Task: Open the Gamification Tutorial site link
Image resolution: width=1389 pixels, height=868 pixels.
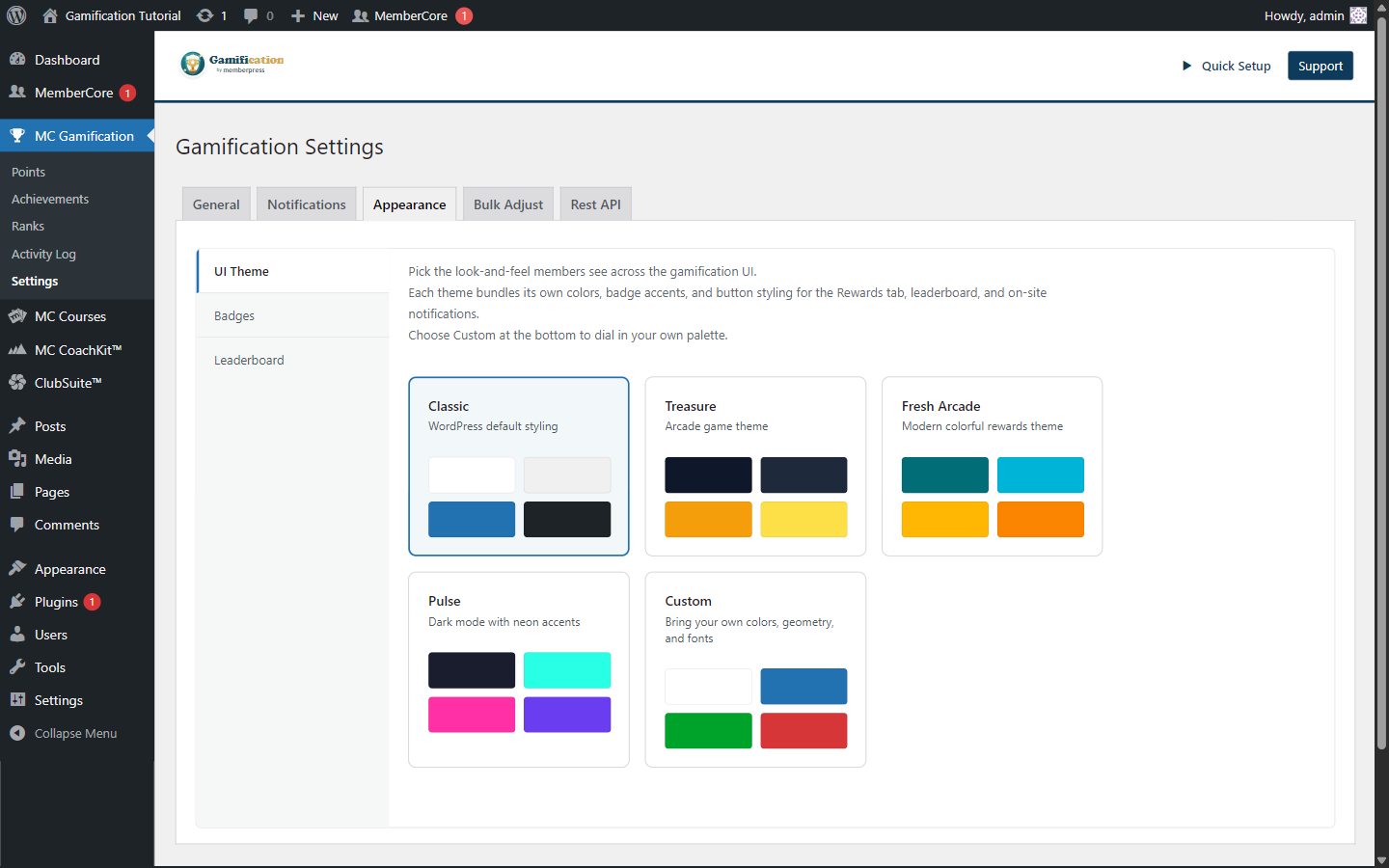Action: point(123,15)
